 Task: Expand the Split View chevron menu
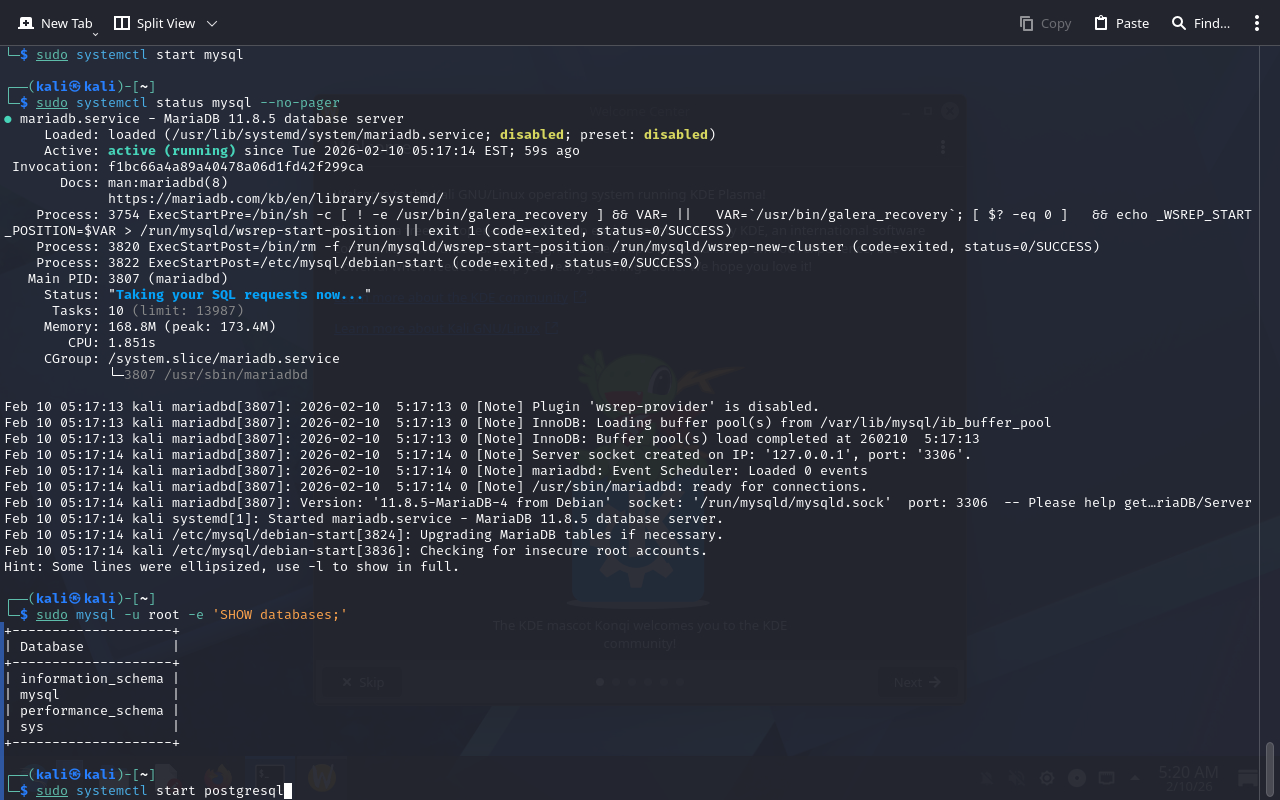(x=212, y=23)
